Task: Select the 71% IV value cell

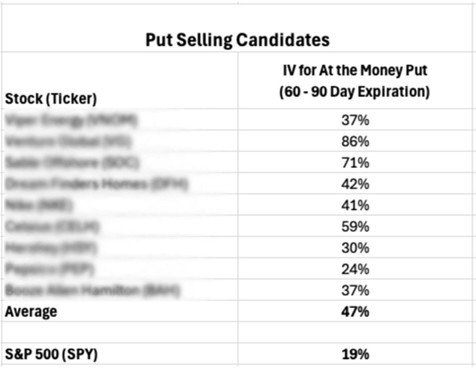Action: point(355,163)
